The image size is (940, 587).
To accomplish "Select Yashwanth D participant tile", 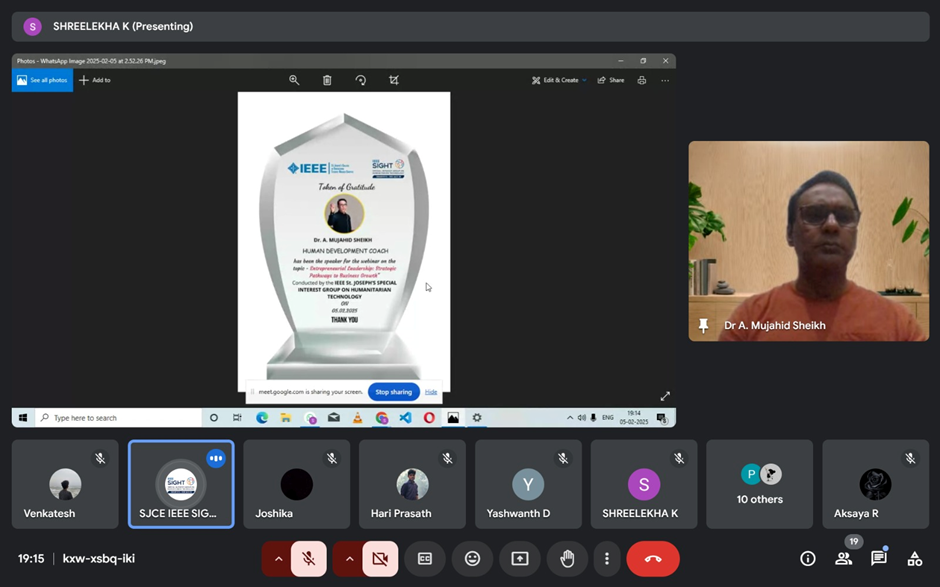I will [x=528, y=484].
